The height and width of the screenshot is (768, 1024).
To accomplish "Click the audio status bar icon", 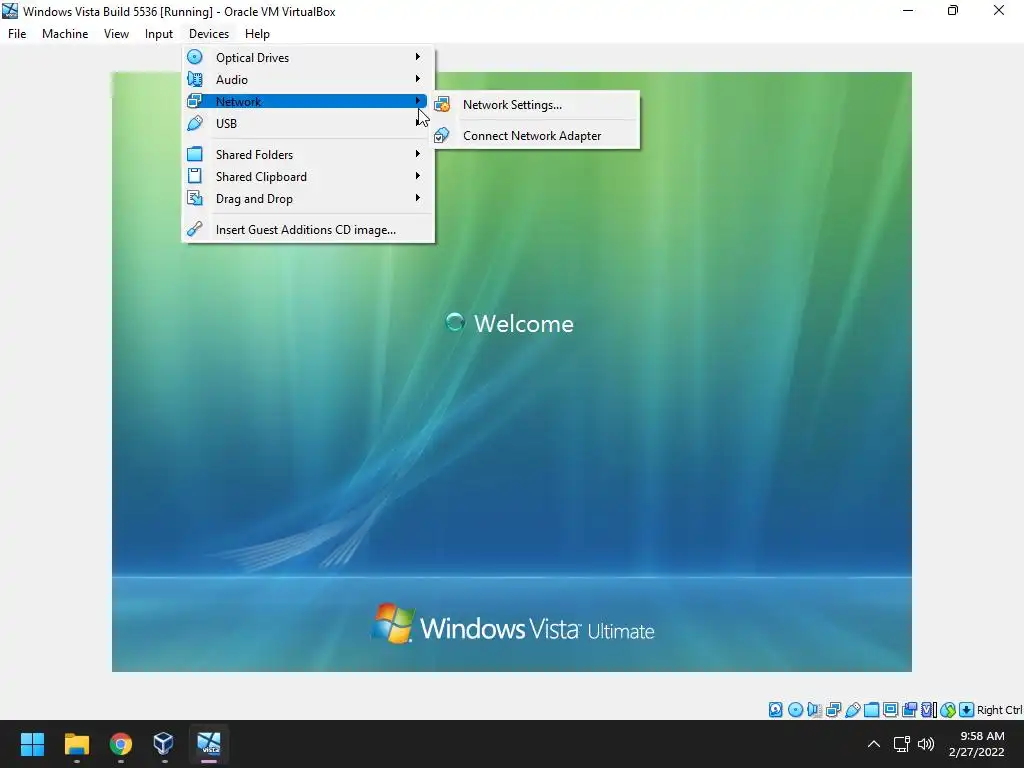I will tap(814, 710).
